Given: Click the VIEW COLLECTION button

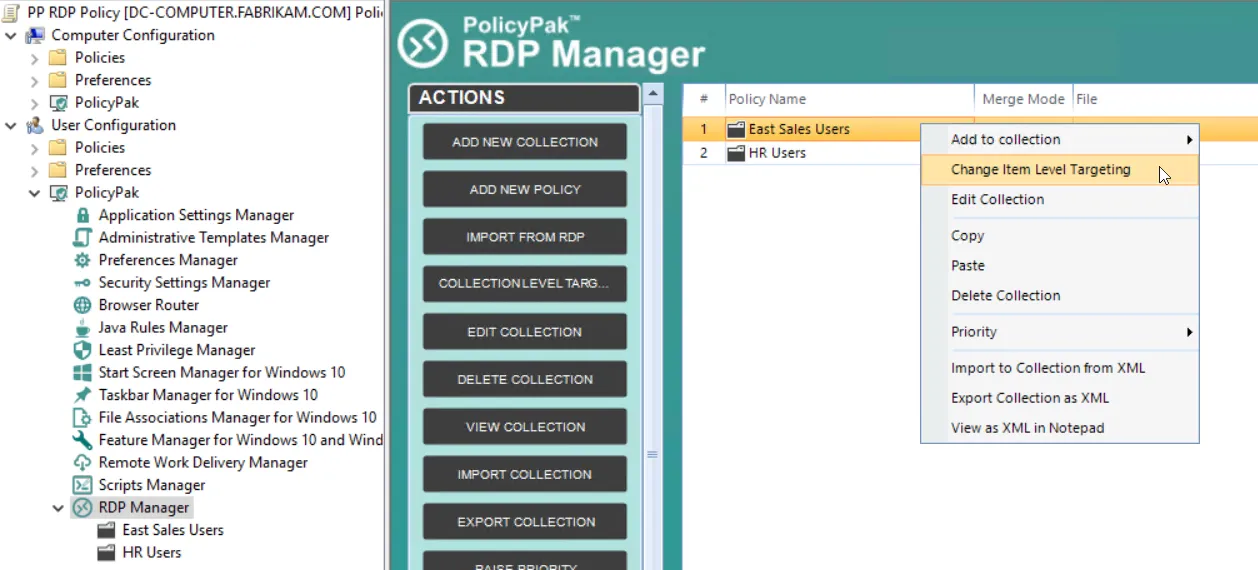Looking at the screenshot, I should 525,427.
